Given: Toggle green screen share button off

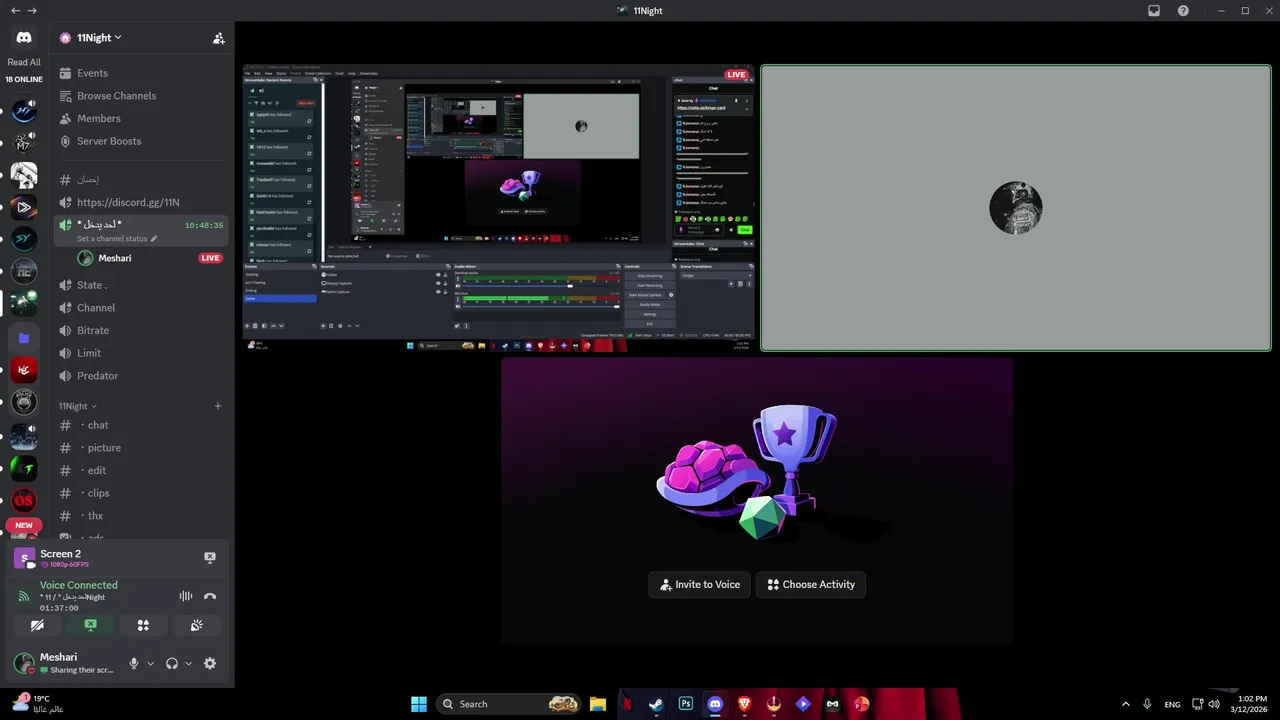Looking at the screenshot, I should pos(90,625).
